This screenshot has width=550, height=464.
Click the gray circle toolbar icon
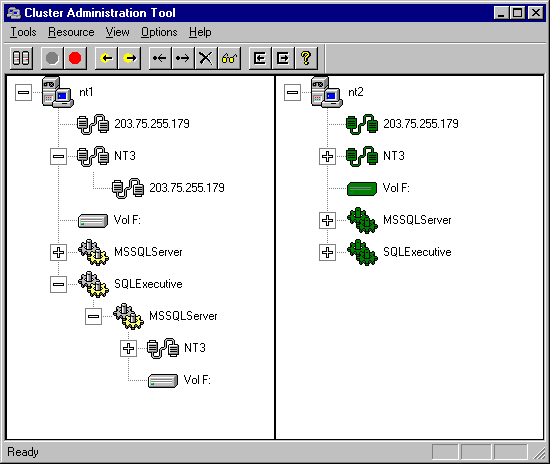click(52, 58)
